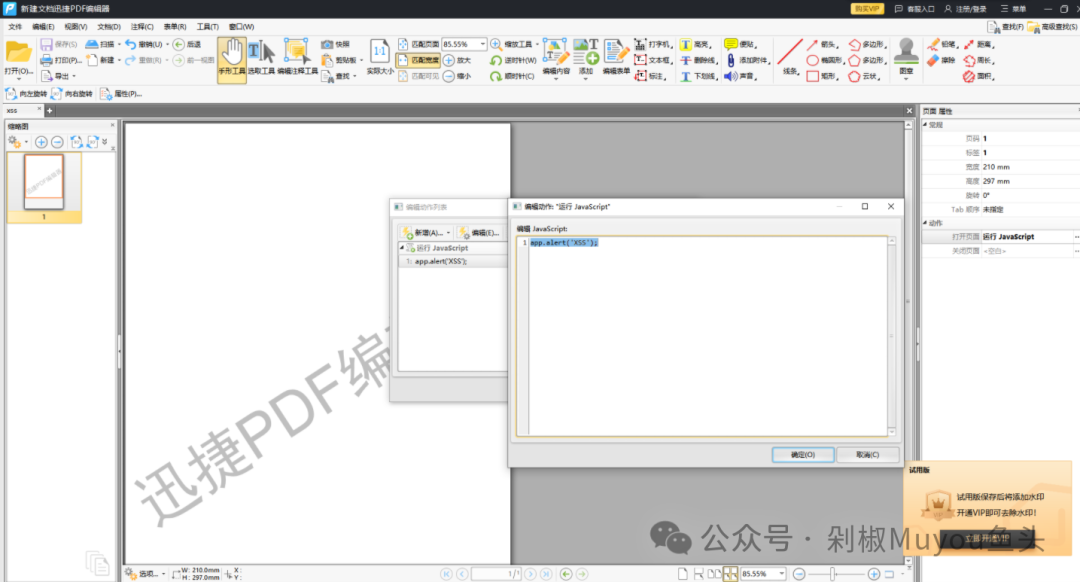Image resolution: width=1080 pixels, height=582 pixels.
Task: Select the 添加附件 paperclip tool
Action: (731, 60)
